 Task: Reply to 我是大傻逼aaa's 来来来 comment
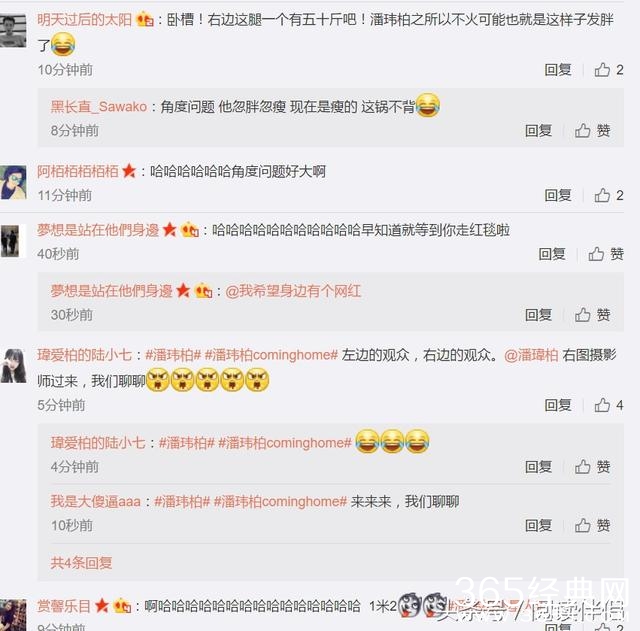[538, 525]
